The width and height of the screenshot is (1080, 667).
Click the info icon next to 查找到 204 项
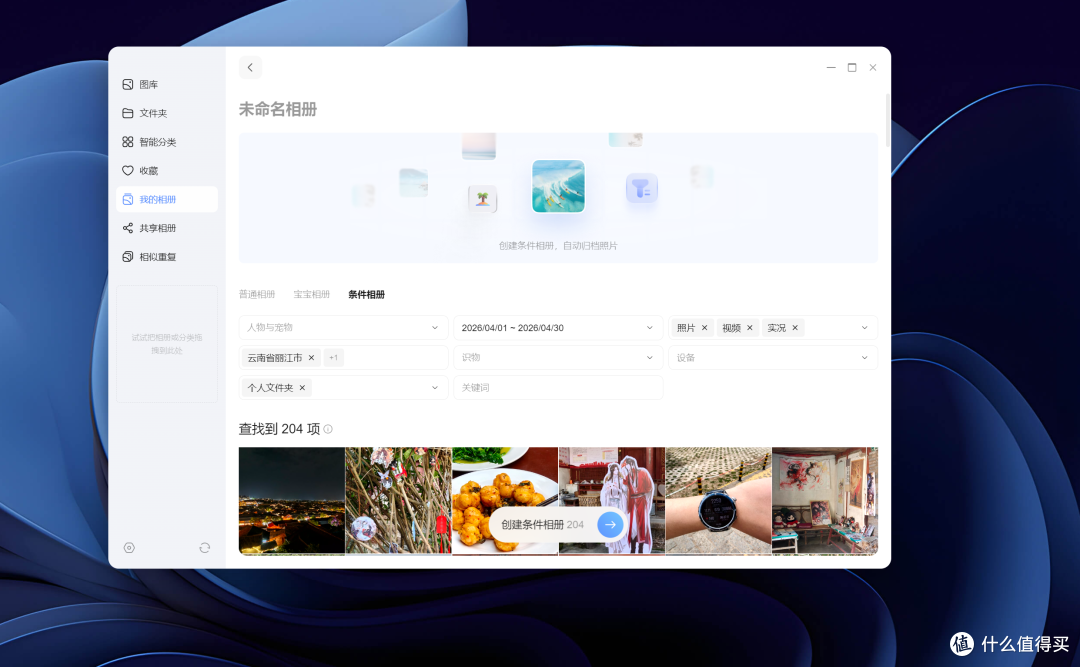(x=329, y=429)
